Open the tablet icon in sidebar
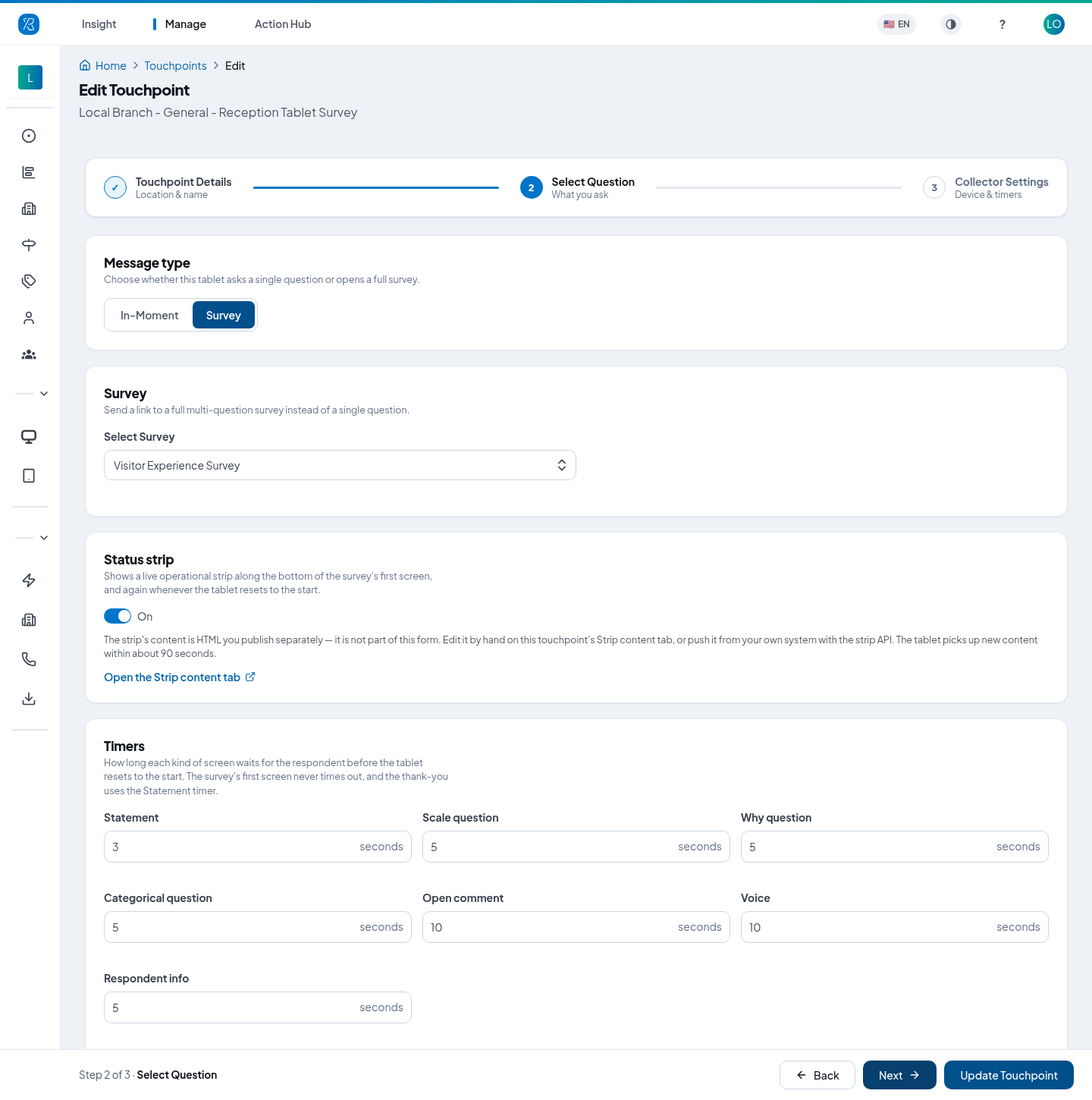1092x1100 pixels. pos(29,476)
